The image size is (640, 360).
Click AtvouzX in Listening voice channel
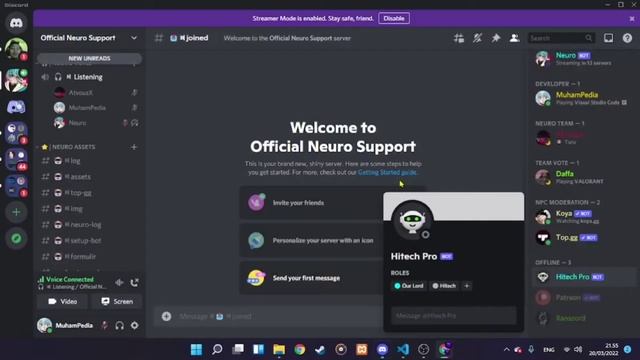pyautogui.click(x=96, y=93)
